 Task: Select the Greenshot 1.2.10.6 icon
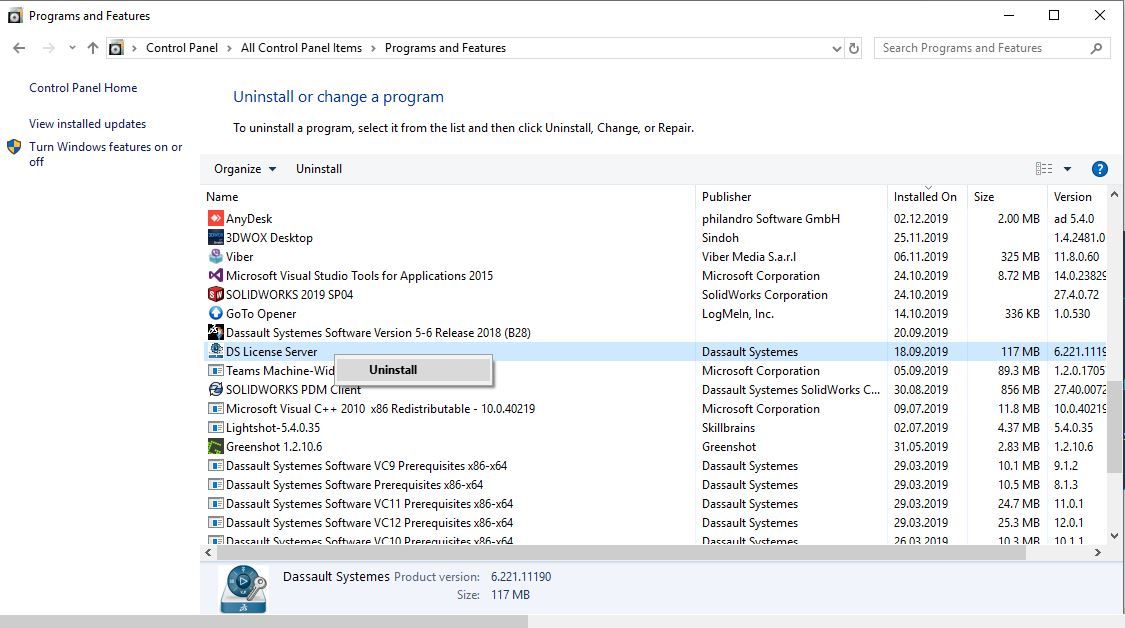pos(215,447)
